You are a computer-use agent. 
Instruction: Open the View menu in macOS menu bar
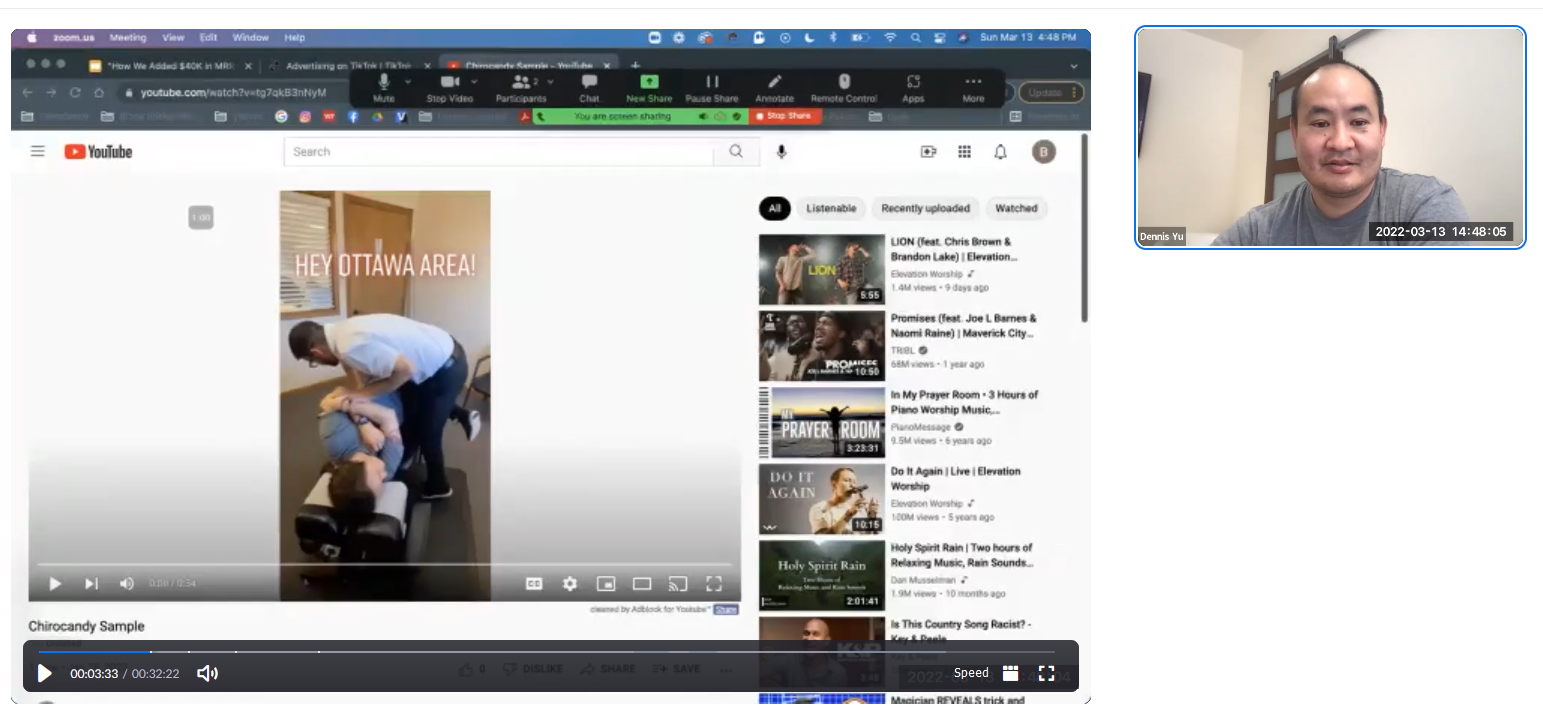tap(173, 38)
